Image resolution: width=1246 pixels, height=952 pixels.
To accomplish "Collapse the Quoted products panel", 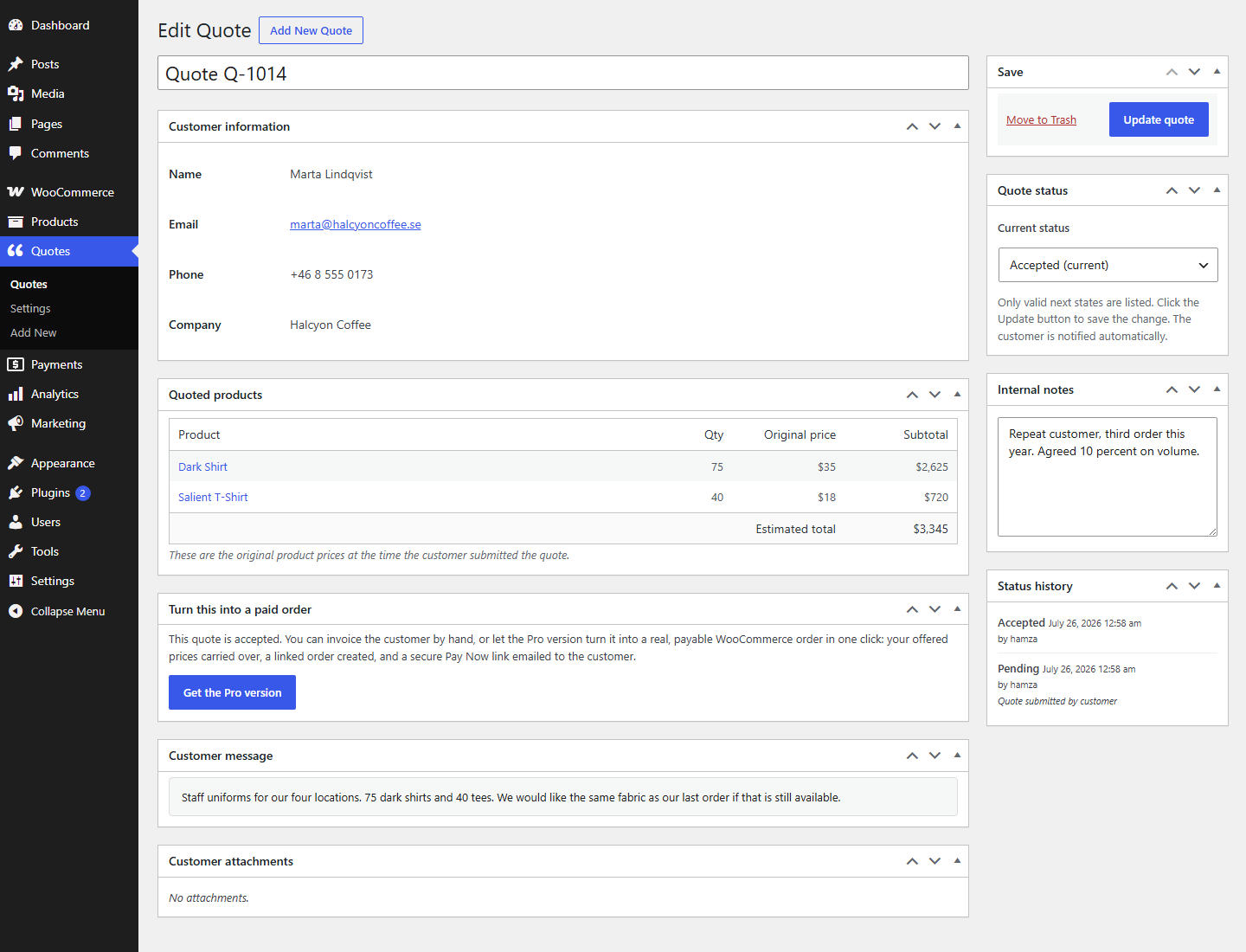I will pos(957,395).
